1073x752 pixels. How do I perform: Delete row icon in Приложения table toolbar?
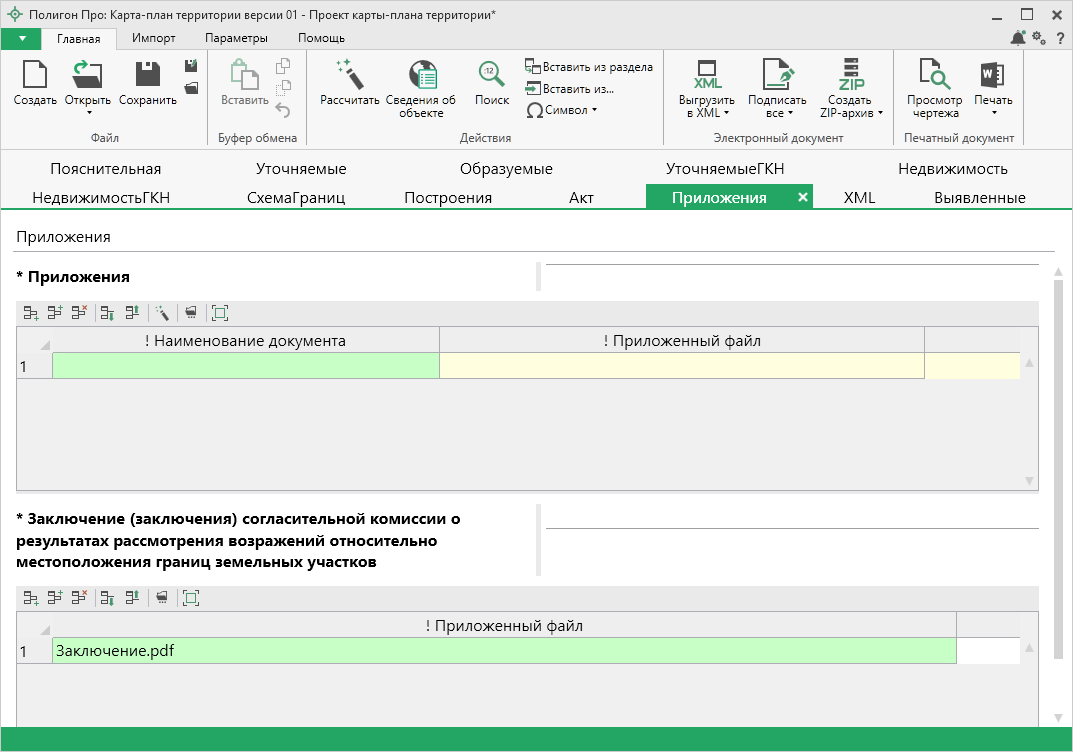coord(79,313)
